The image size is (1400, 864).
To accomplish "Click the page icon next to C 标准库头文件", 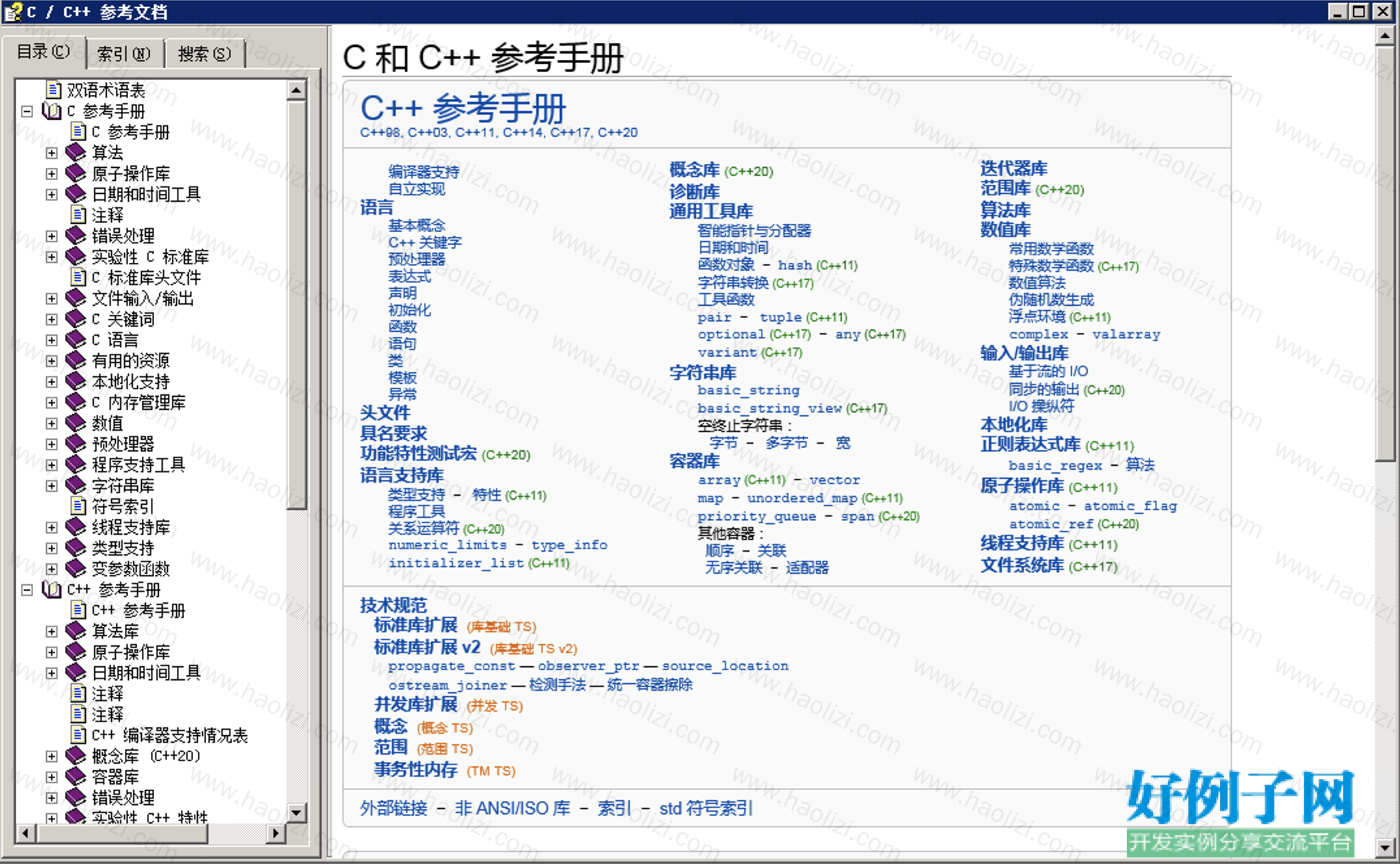I will pos(78,277).
